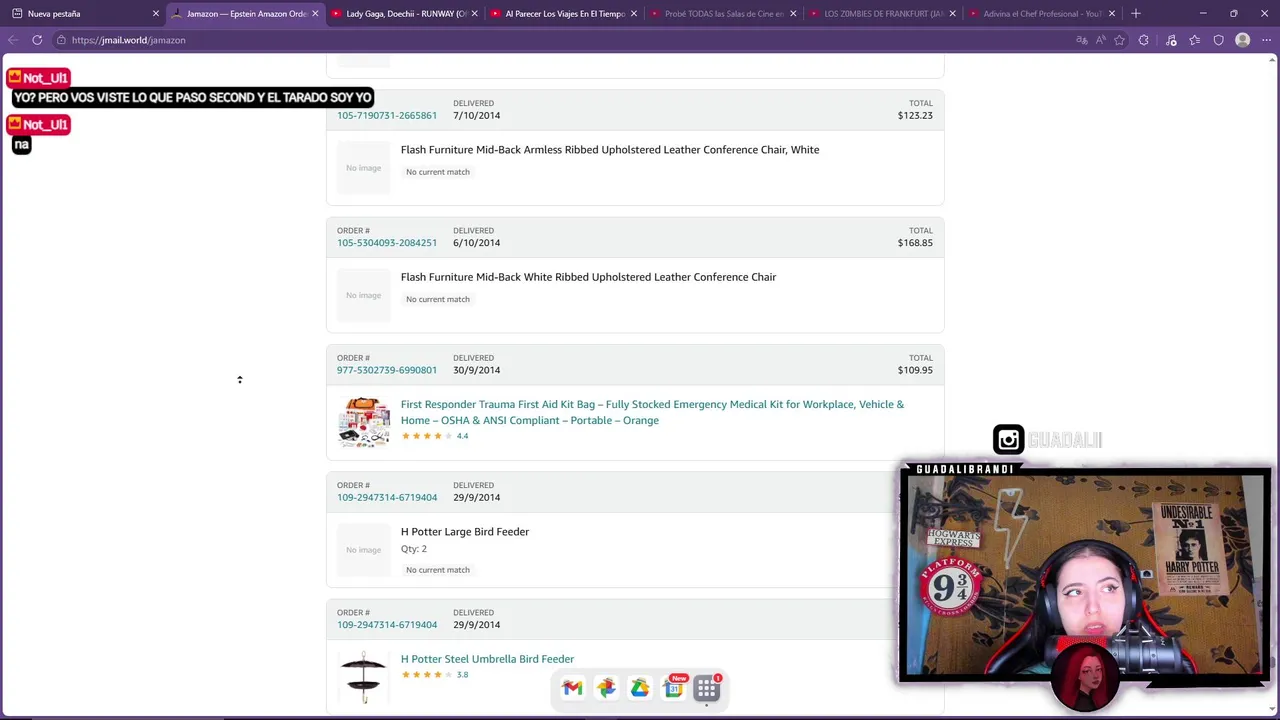Image resolution: width=1280 pixels, height=720 pixels.
Task: Add this page to favorites with the star icon
Action: pyautogui.click(x=1119, y=40)
